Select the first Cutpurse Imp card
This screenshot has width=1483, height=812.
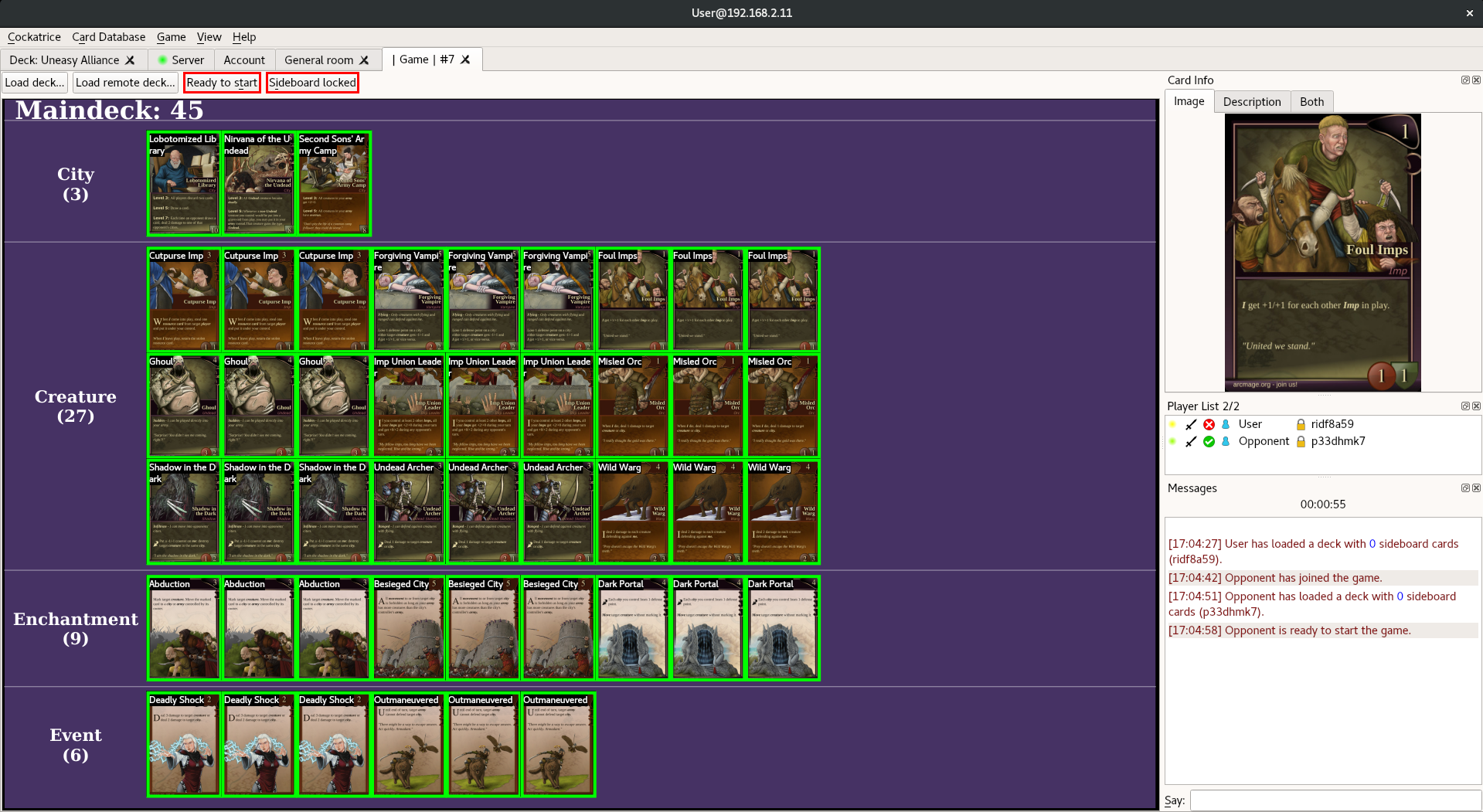pos(184,300)
